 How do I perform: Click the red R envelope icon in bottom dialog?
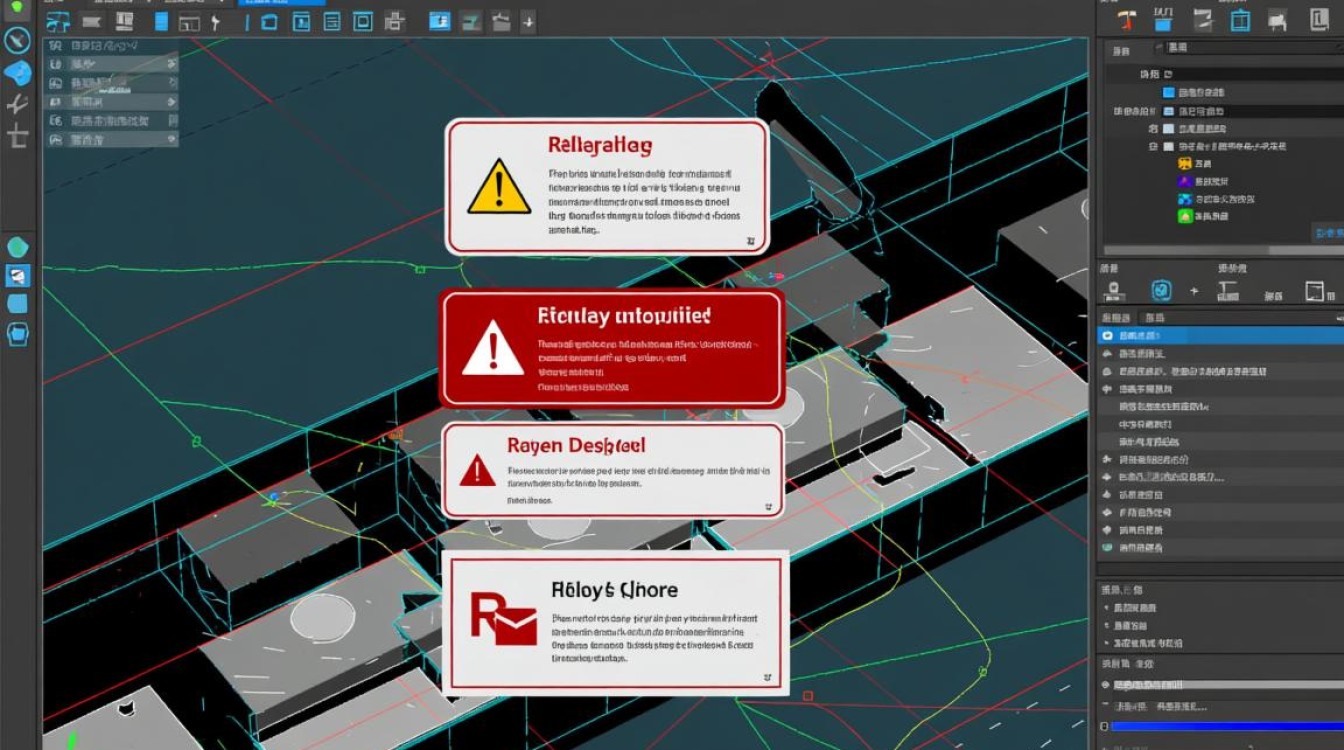[x=503, y=618]
